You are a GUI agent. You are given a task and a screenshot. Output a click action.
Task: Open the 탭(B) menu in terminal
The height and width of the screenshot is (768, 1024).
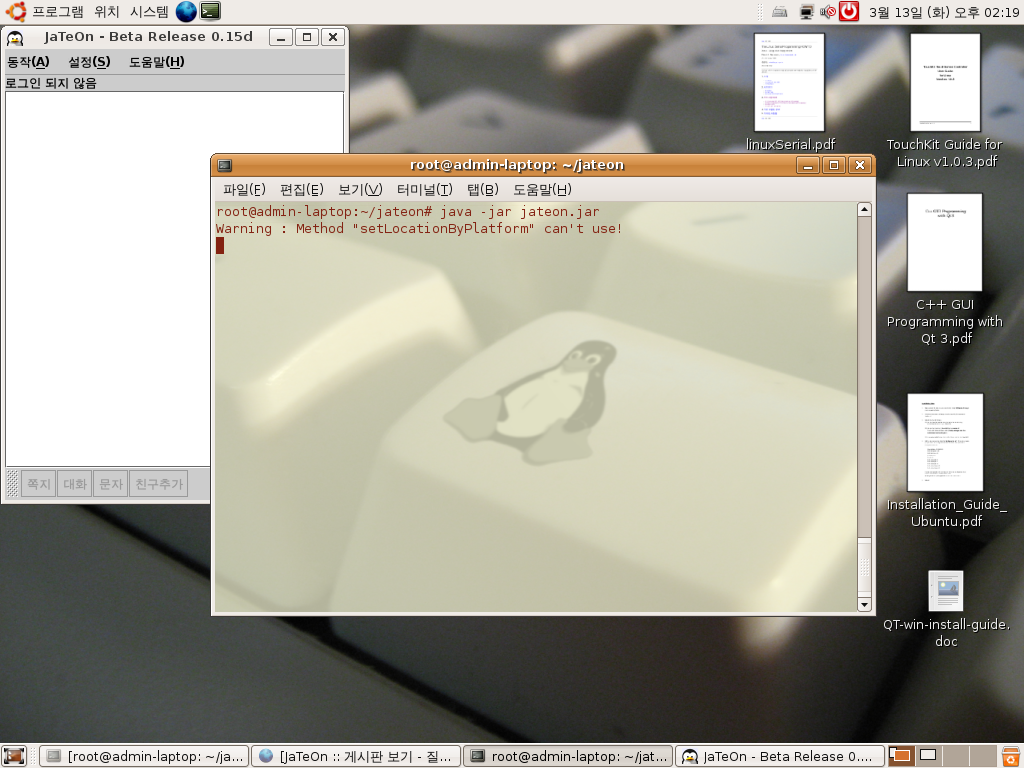[483, 189]
